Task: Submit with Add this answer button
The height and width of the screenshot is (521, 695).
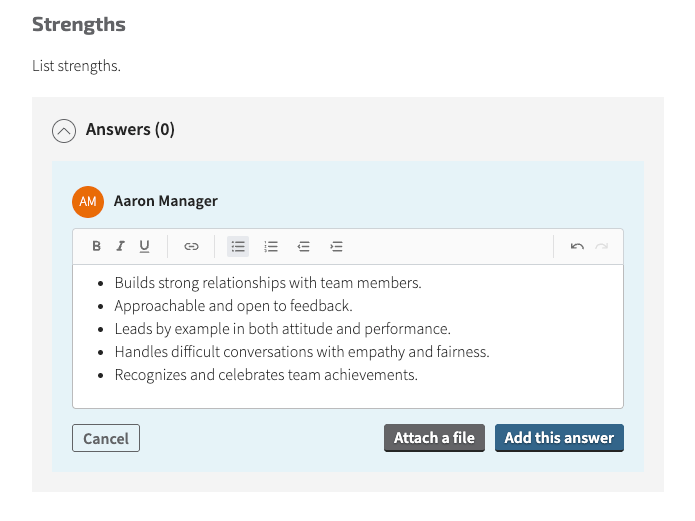Action: (x=559, y=438)
